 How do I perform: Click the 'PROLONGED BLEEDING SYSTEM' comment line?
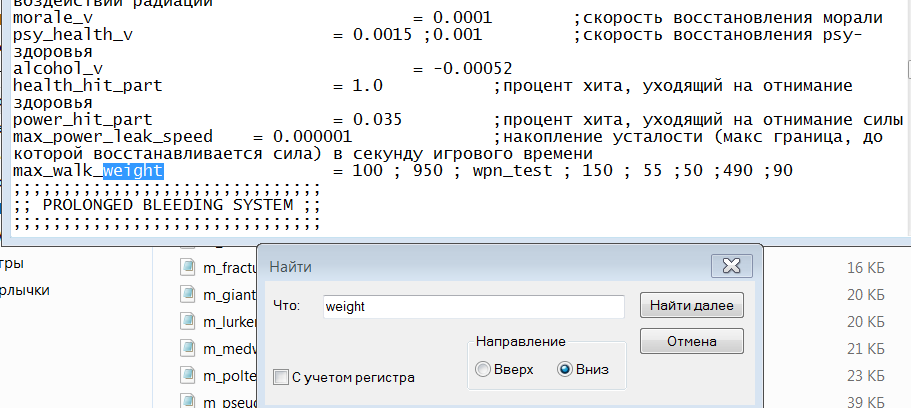click(x=167, y=205)
